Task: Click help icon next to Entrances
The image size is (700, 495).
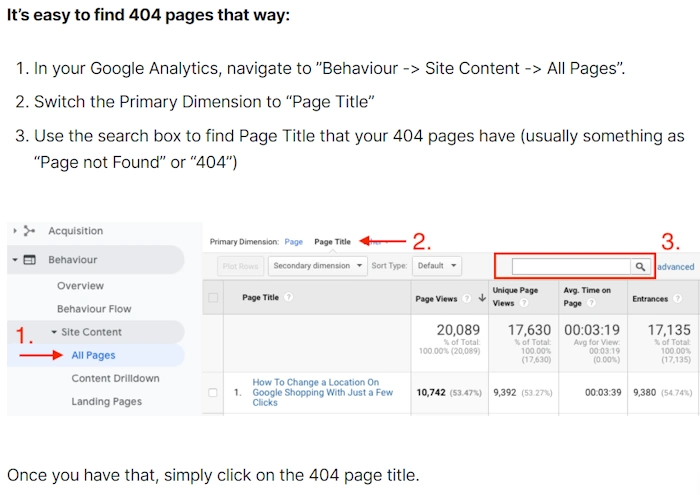Action: pos(678,299)
